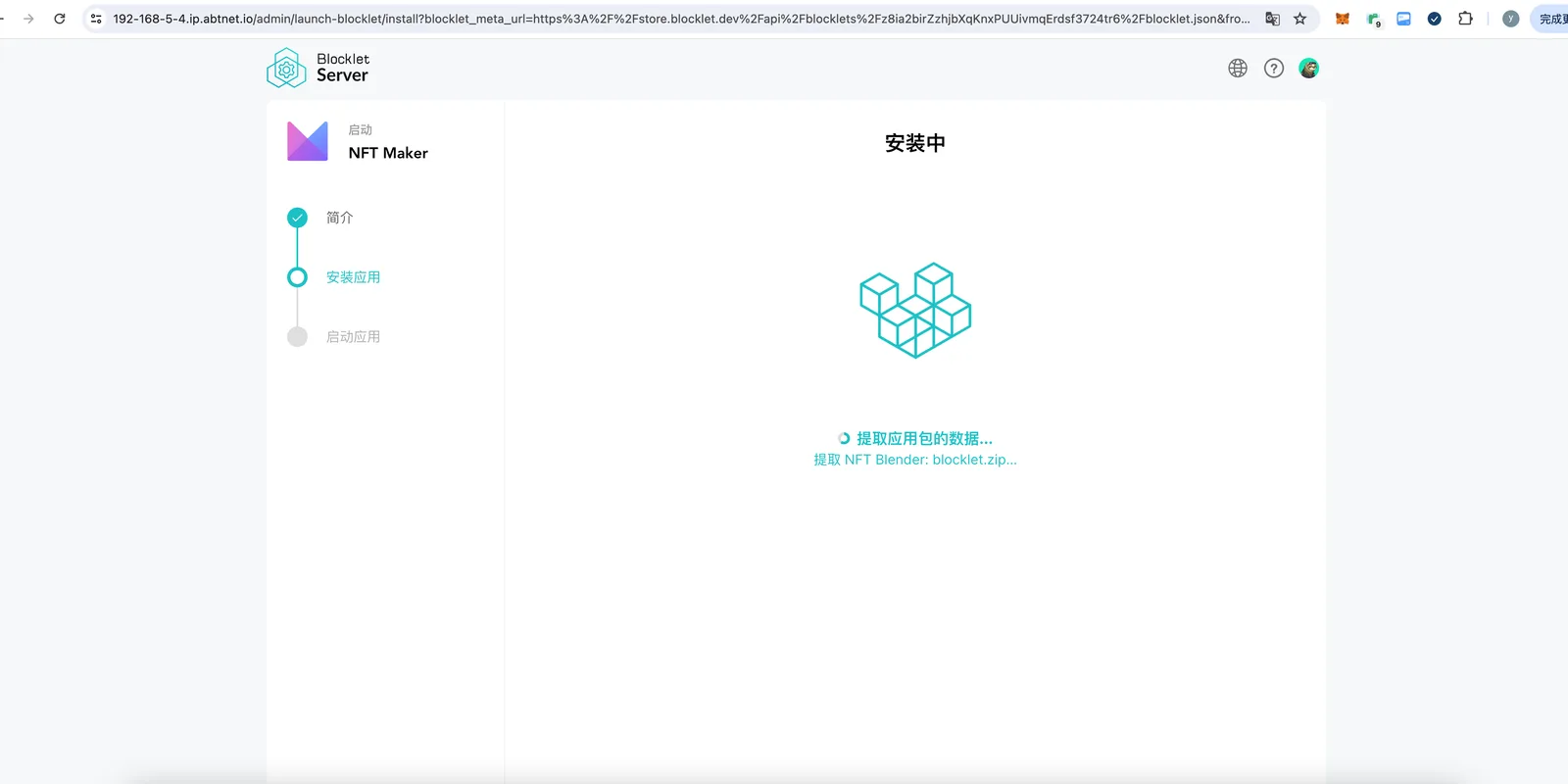Click the pending 启动应用 step circle
The width and height of the screenshot is (1568, 784).
297,337
